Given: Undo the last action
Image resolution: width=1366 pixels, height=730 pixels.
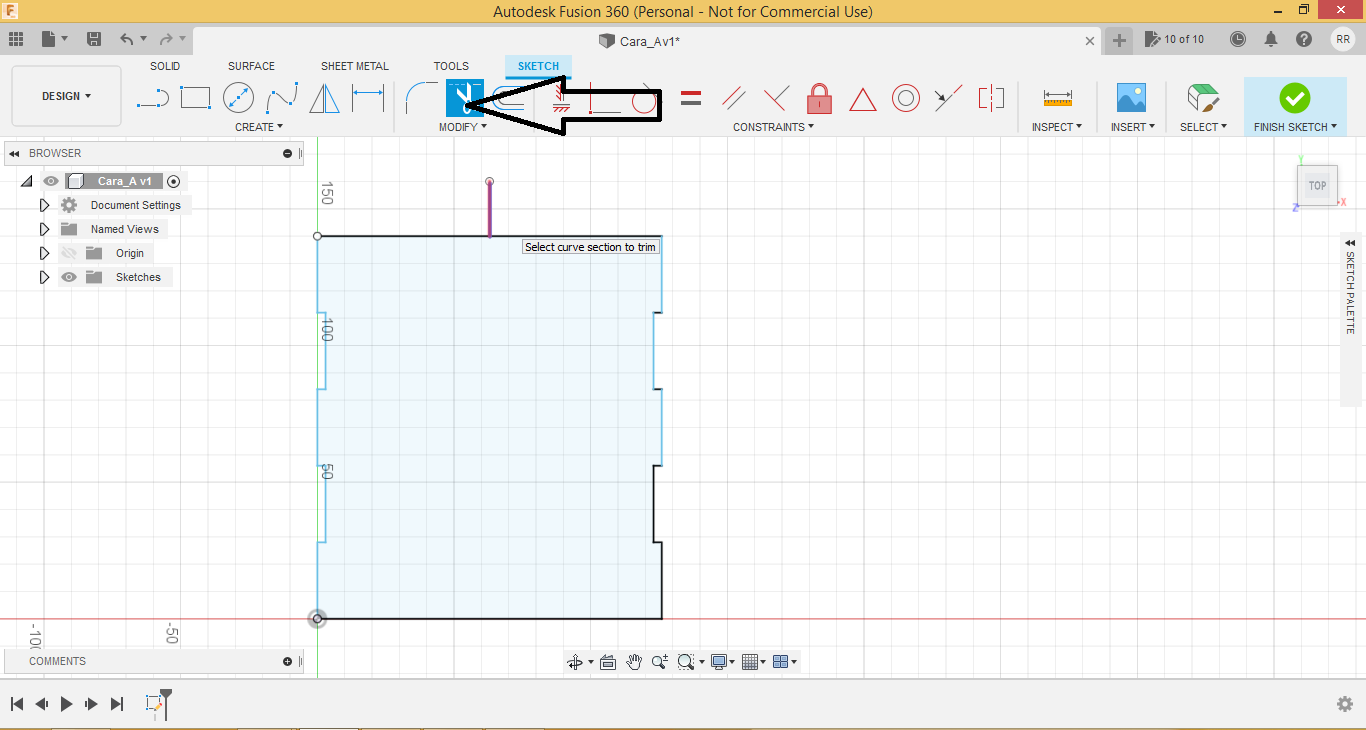Looking at the screenshot, I should 126,39.
